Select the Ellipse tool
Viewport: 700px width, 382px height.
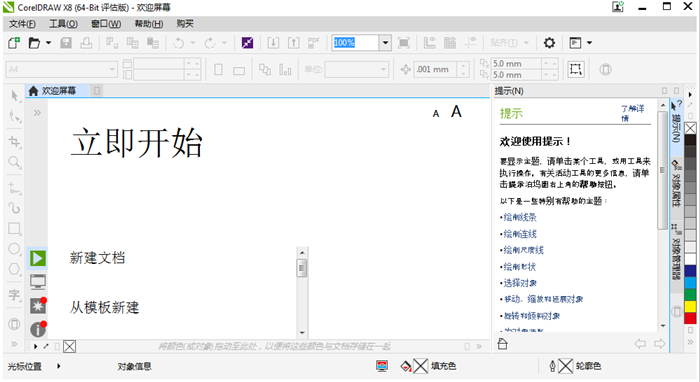pos(14,249)
